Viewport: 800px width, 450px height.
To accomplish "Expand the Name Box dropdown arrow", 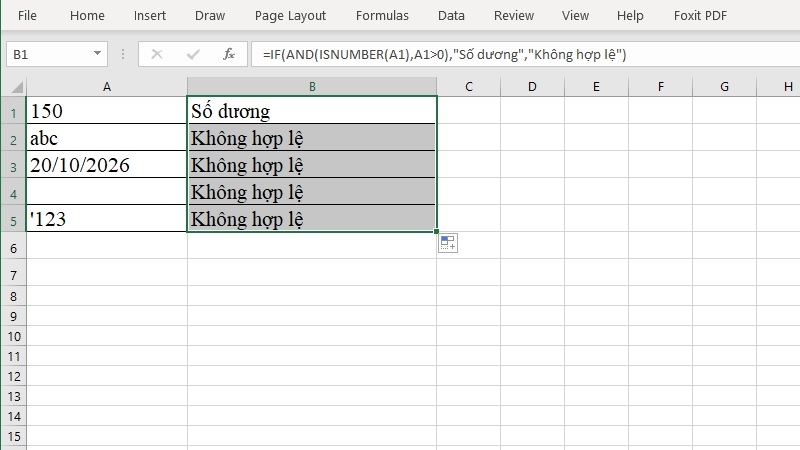I will coord(97,54).
